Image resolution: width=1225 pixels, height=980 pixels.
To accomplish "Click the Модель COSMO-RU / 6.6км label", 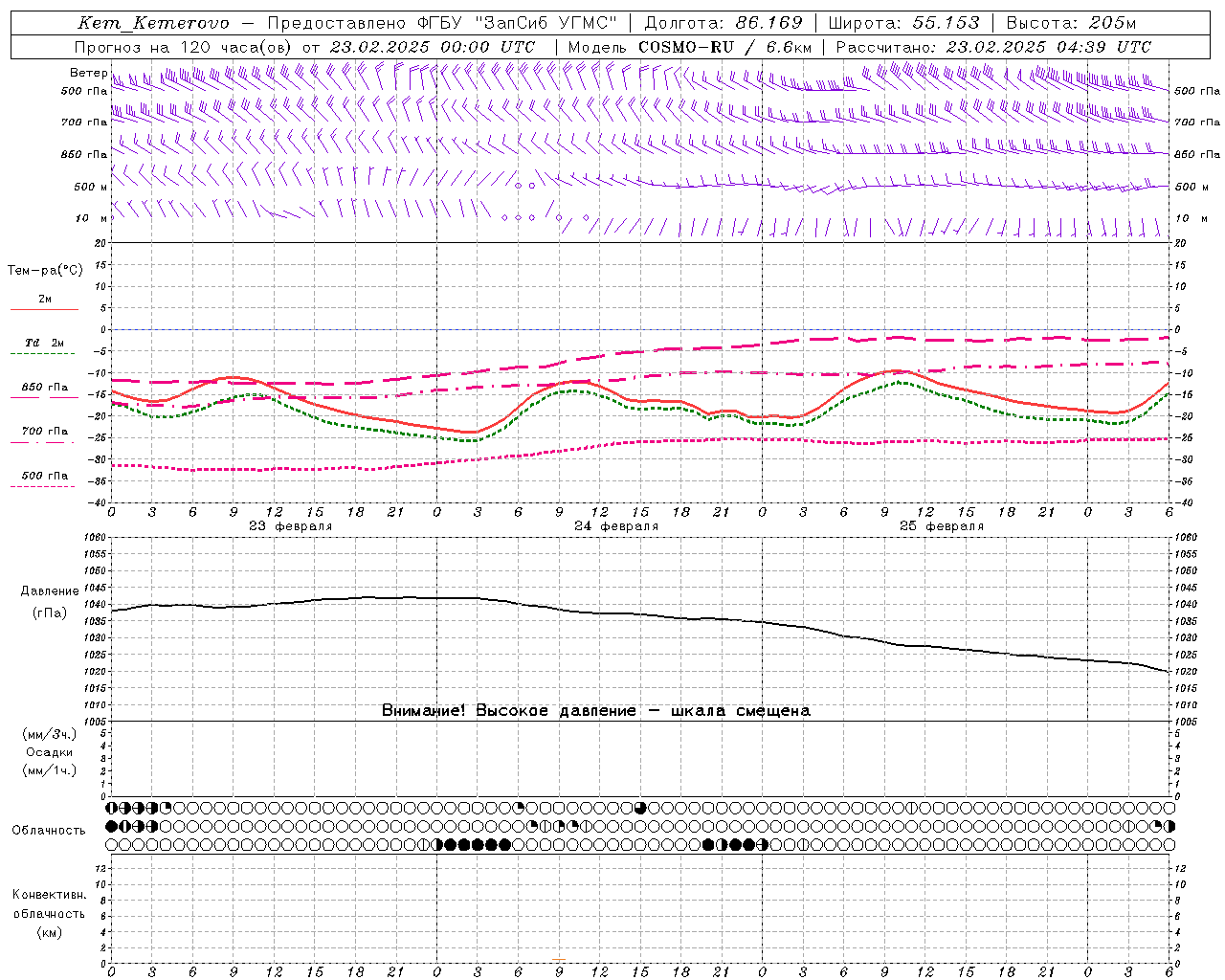I will pyautogui.click(x=690, y=47).
